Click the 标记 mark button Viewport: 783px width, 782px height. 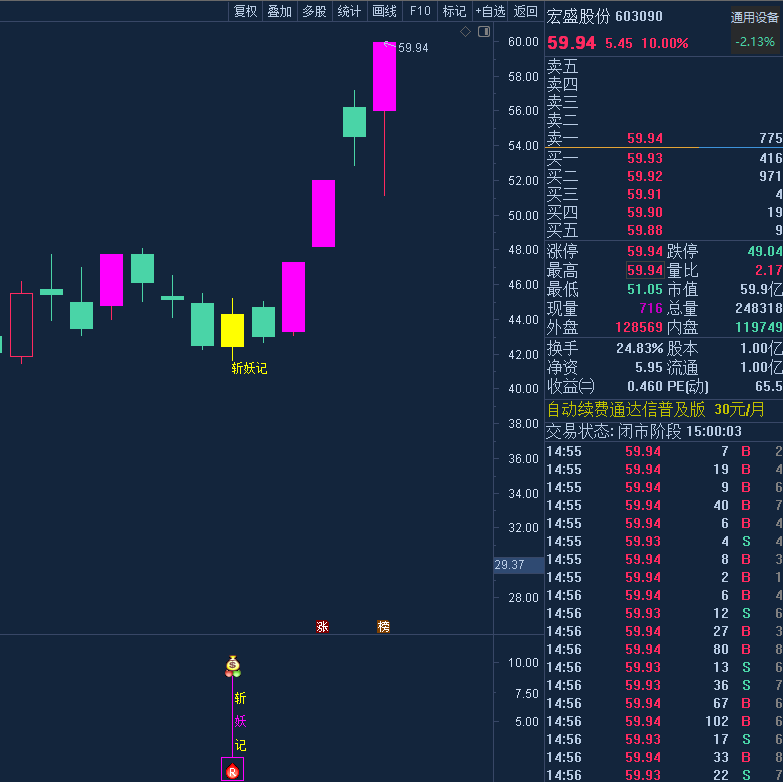click(454, 11)
